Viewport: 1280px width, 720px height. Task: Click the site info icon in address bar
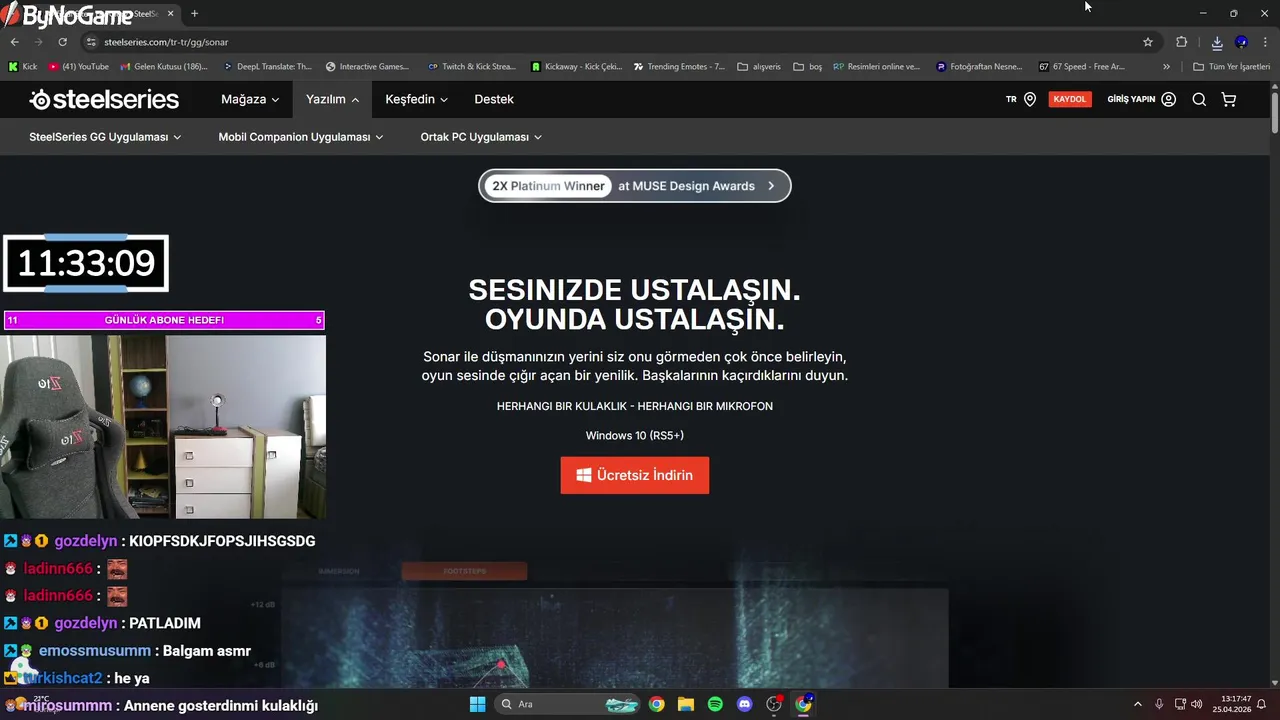91,42
